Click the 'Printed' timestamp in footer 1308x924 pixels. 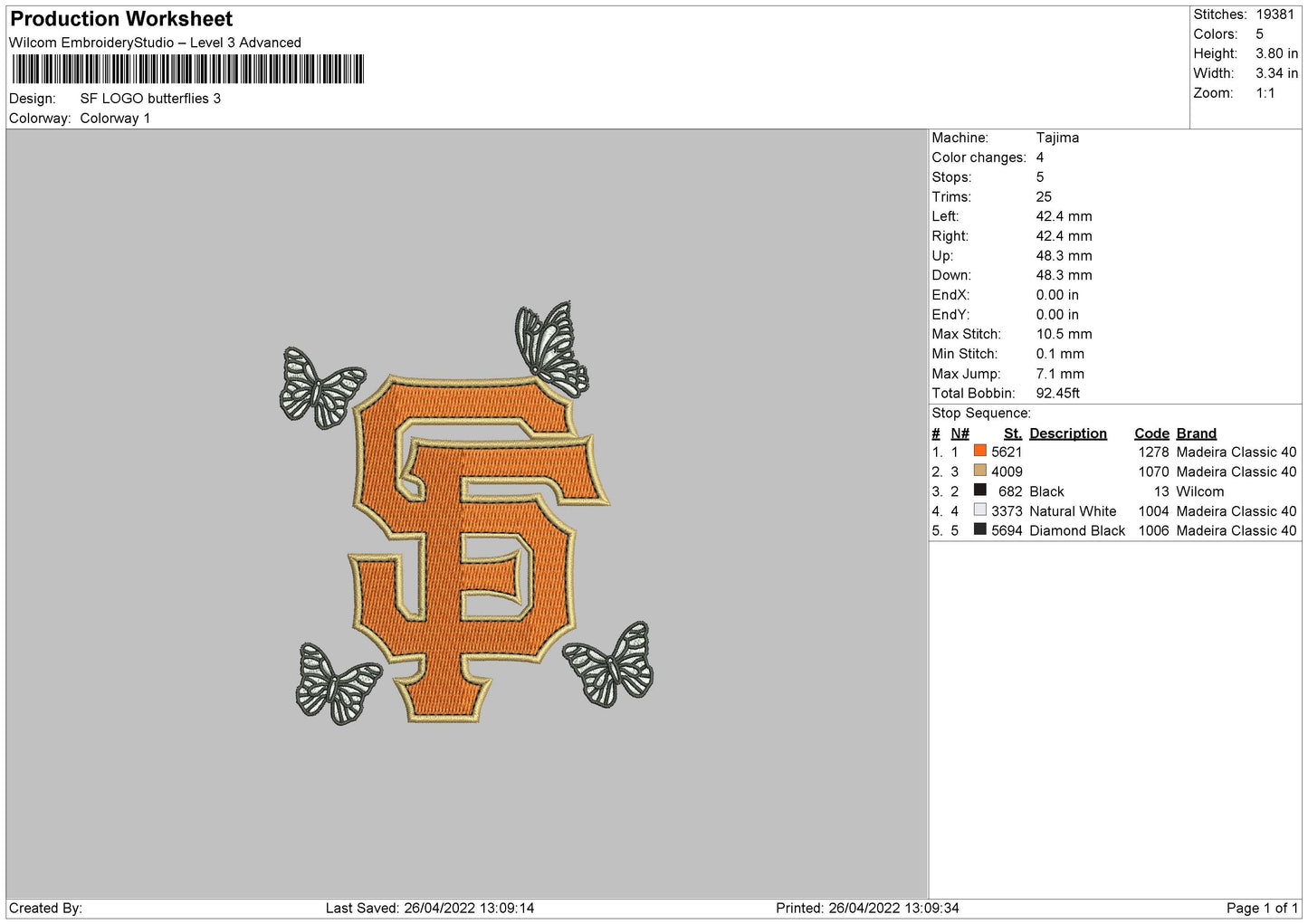pos(867,908)
